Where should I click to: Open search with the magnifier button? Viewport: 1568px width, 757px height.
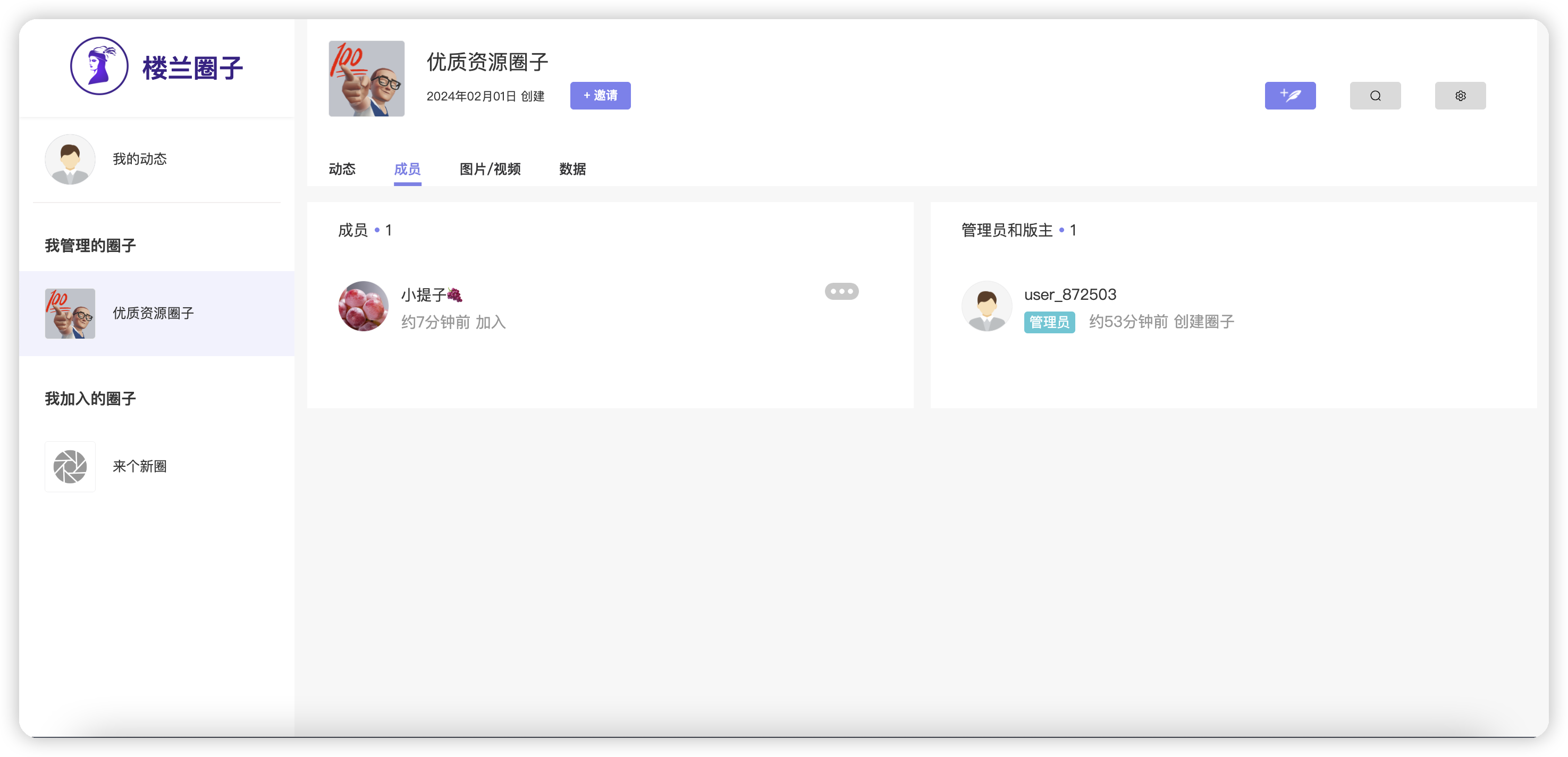pos(1375,96)
